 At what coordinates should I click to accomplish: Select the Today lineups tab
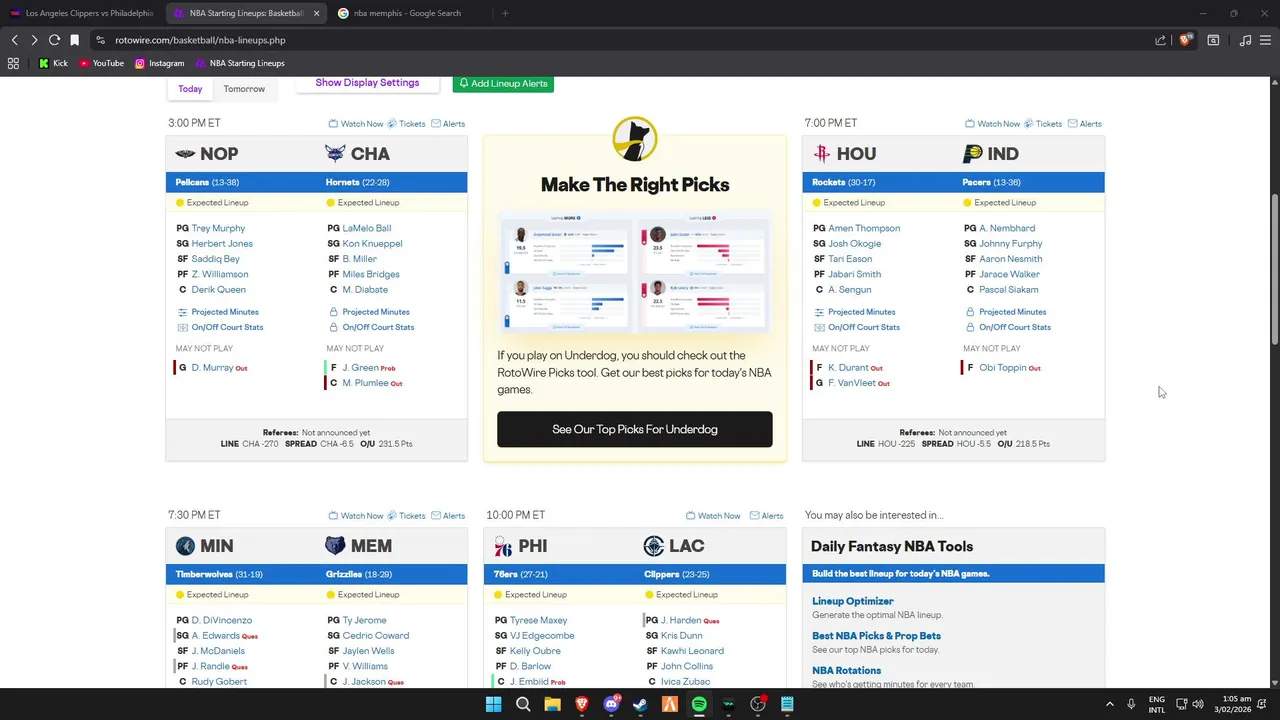(x=190, y=89)
